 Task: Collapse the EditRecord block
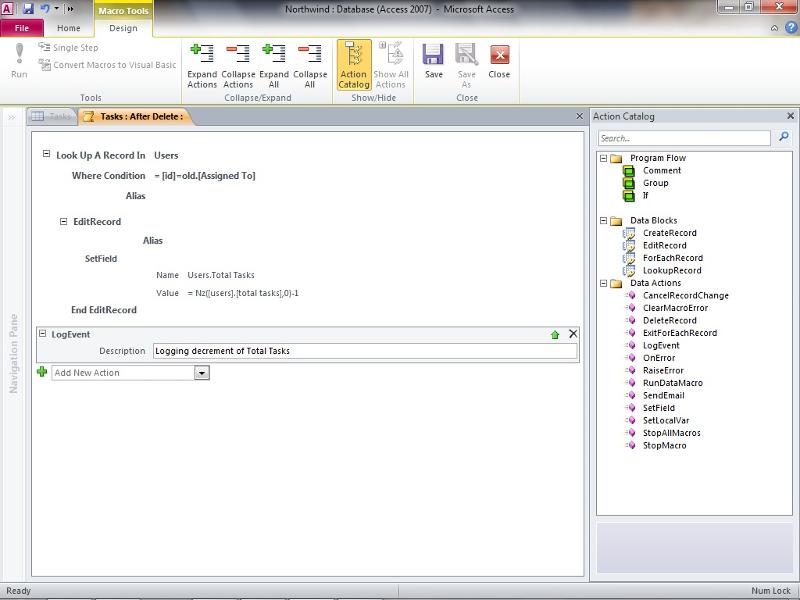click(63, 221)
